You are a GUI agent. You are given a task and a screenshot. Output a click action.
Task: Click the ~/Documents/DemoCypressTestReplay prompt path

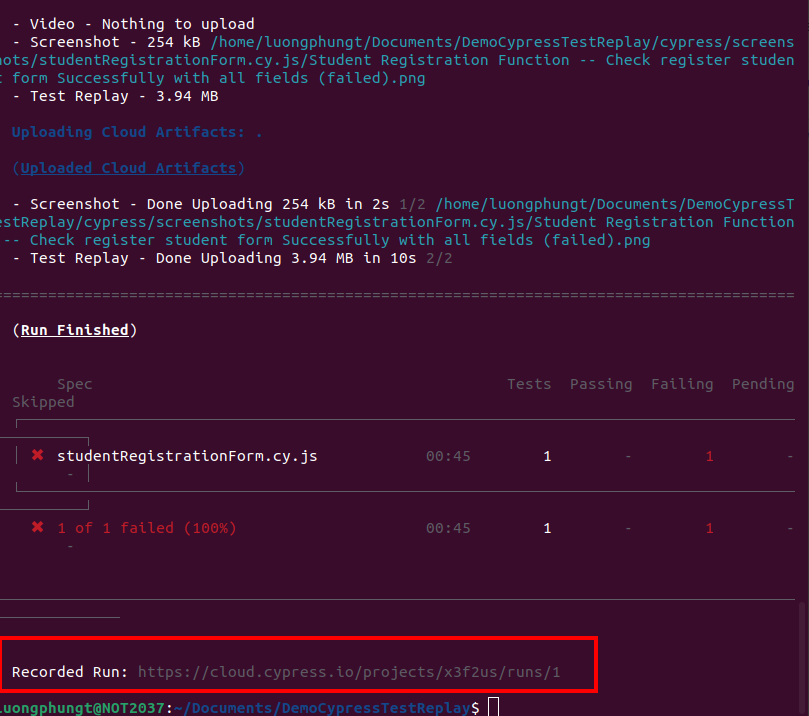click(x=321, y=708)
